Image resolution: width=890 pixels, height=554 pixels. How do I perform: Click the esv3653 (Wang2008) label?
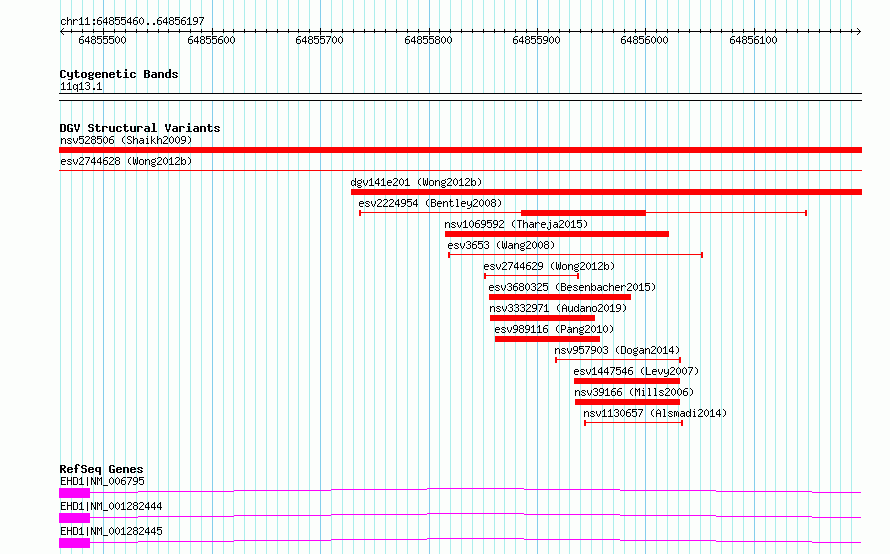(x=501, y=245)
